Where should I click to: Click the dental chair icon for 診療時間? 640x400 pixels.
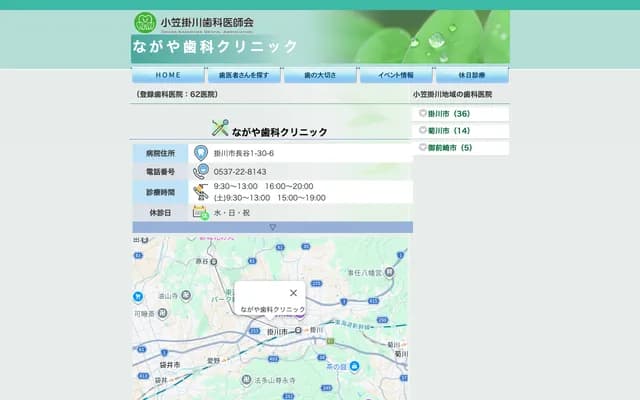click(200, 192)
